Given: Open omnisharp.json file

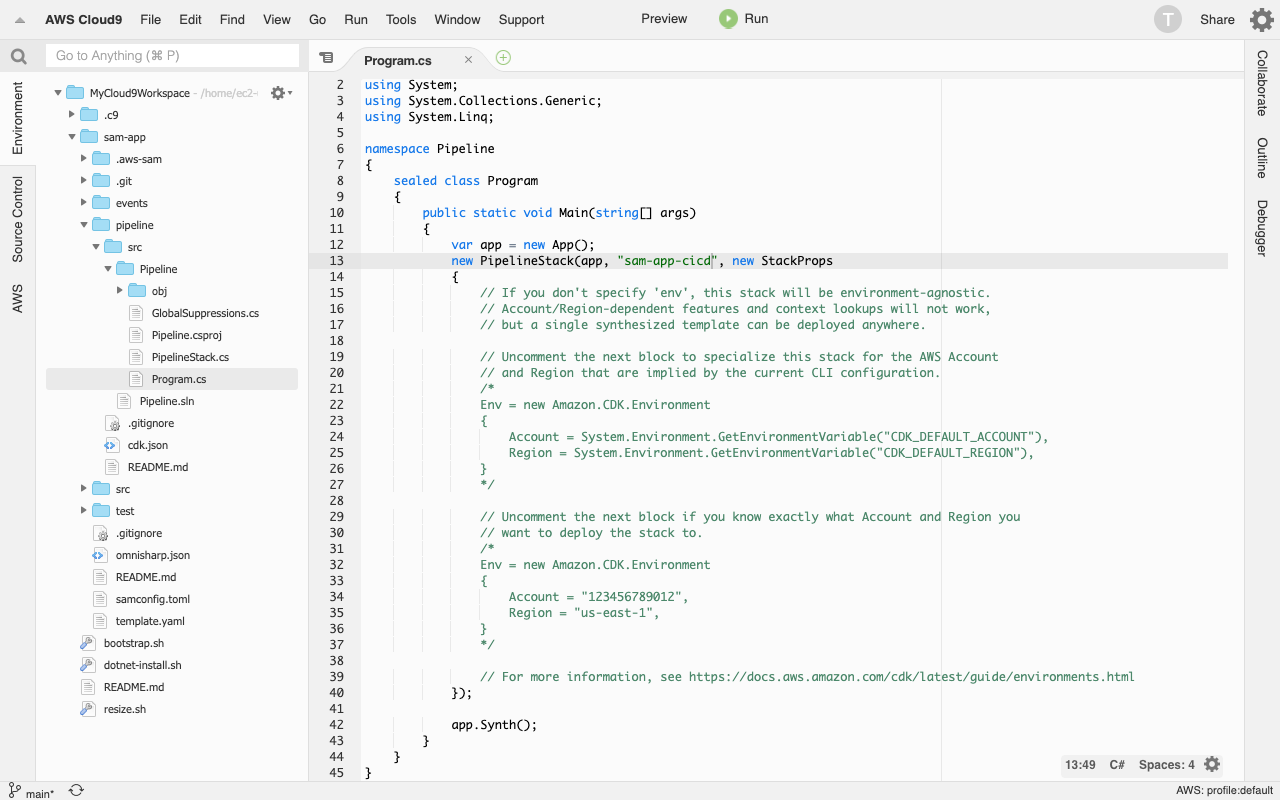Looking at the screenshot, I should tap(152, 555).
